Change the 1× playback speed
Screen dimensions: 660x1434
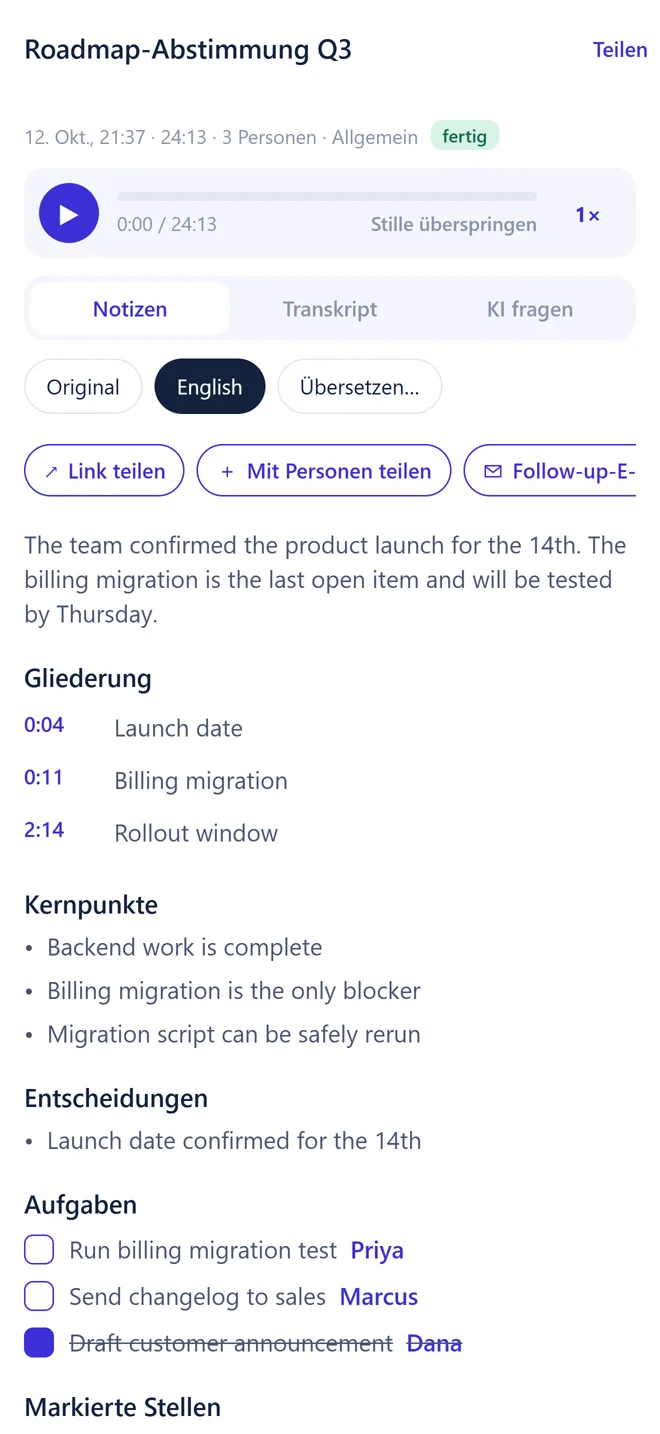588,215
